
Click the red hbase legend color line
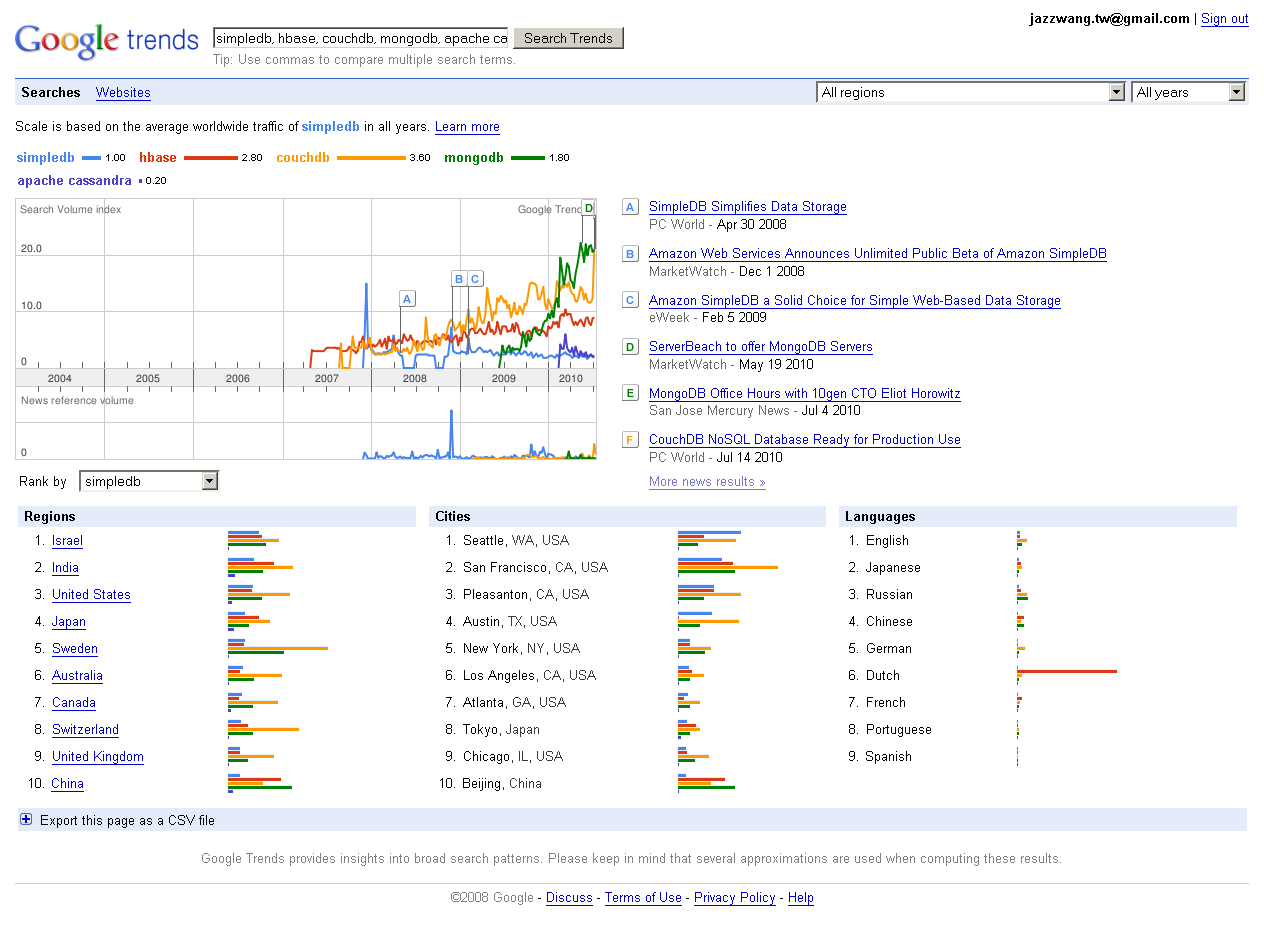(x=211, y=158)
